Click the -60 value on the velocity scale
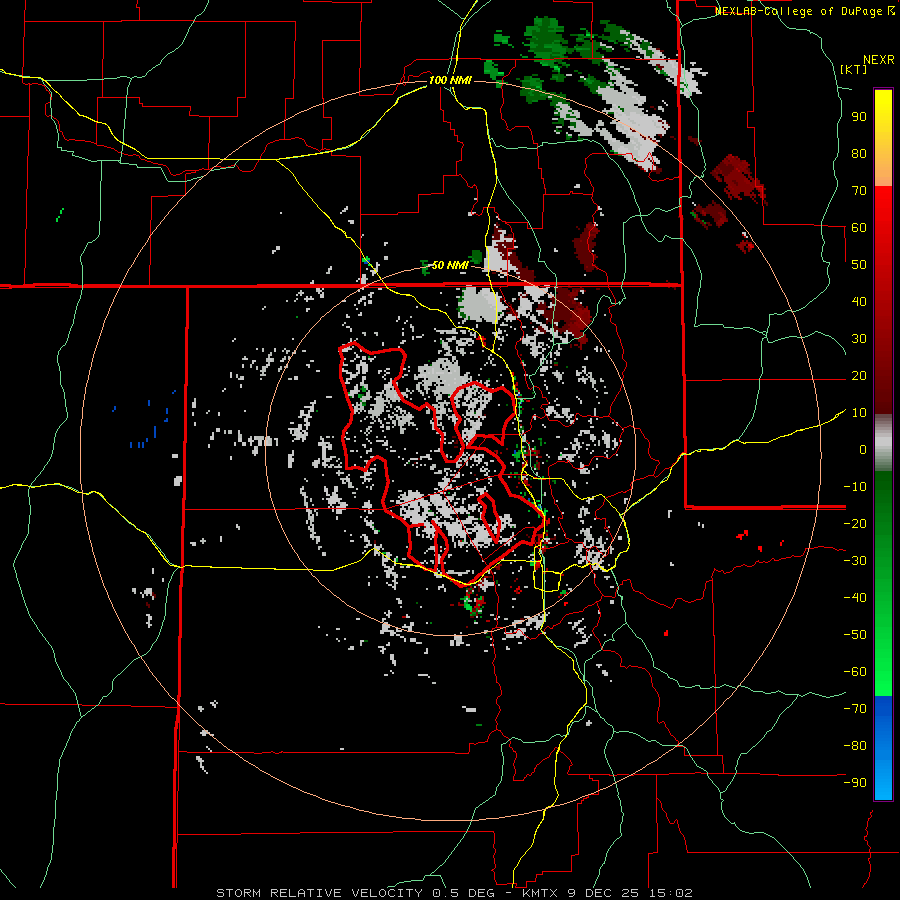The image size is (900, 900). point(855,671)
